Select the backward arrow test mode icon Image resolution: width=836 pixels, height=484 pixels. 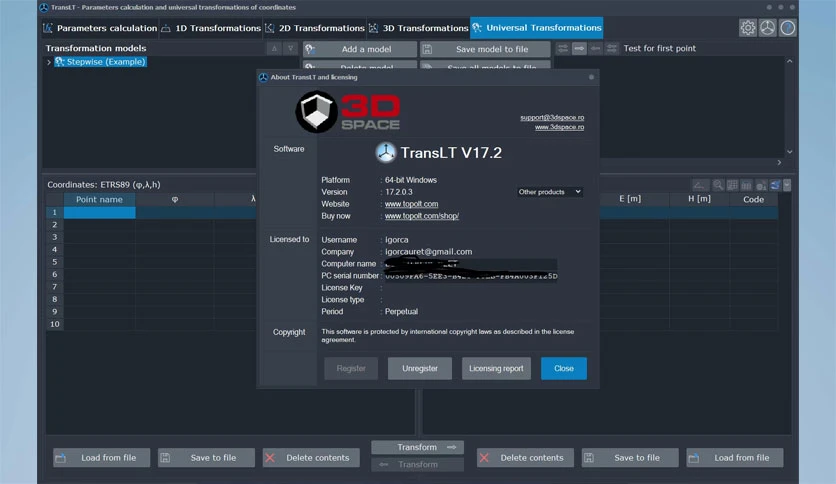(x=596, y=49)
